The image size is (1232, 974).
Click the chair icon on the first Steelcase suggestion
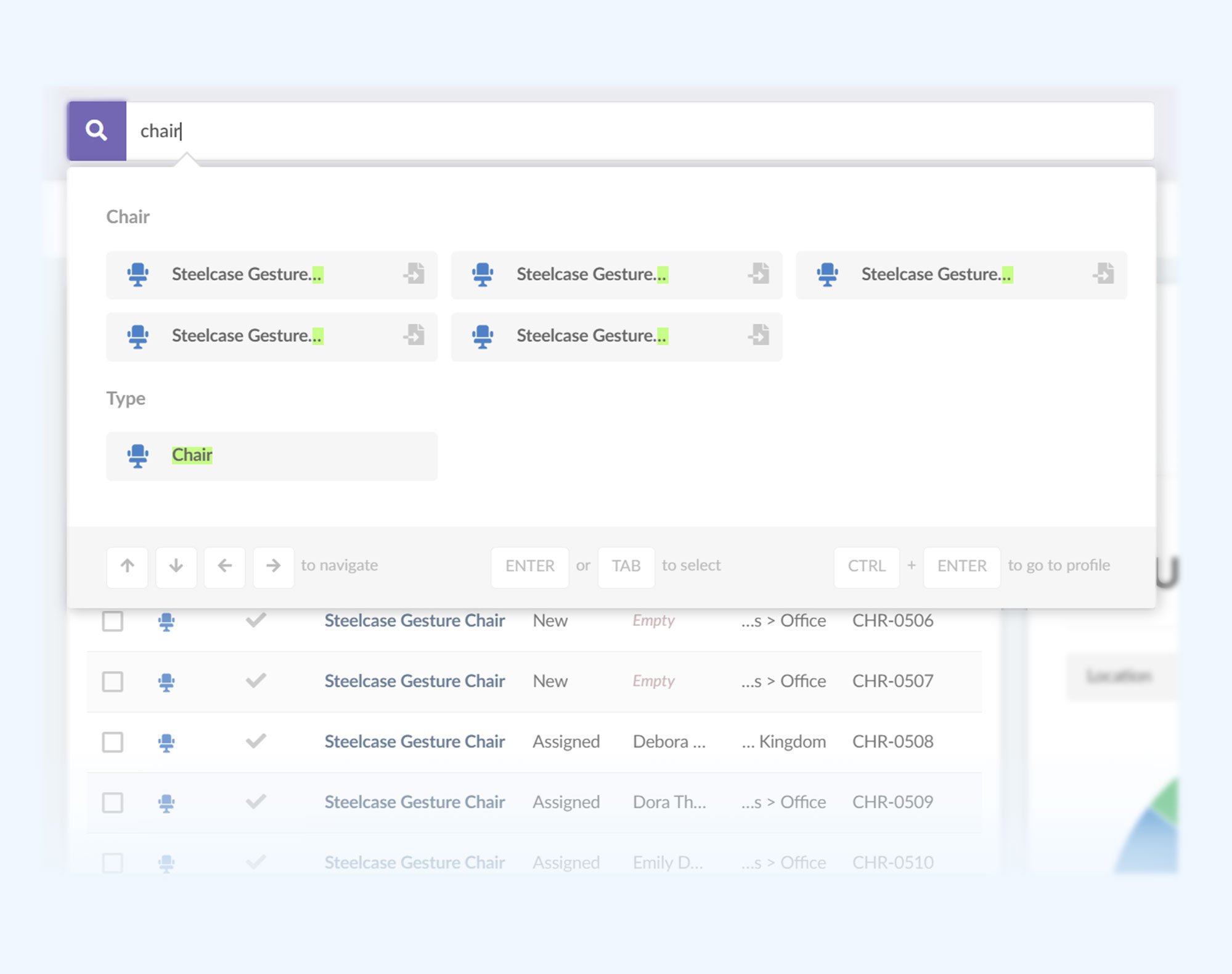(139, 275)
